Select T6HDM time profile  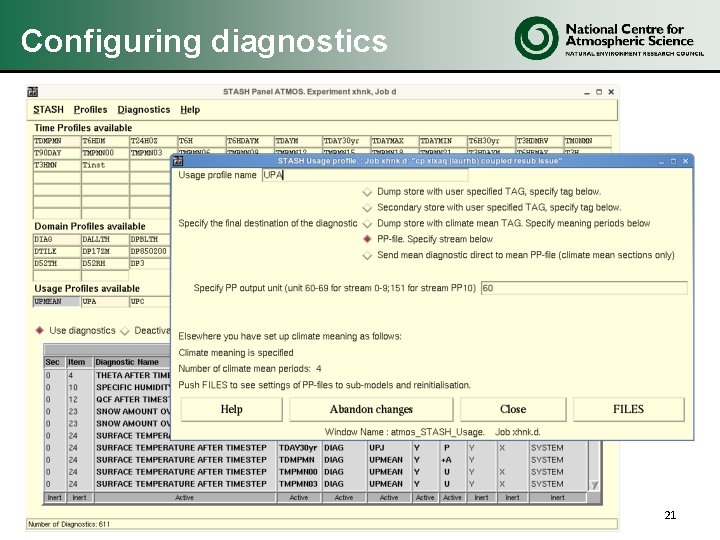click(x=105, y=141)
